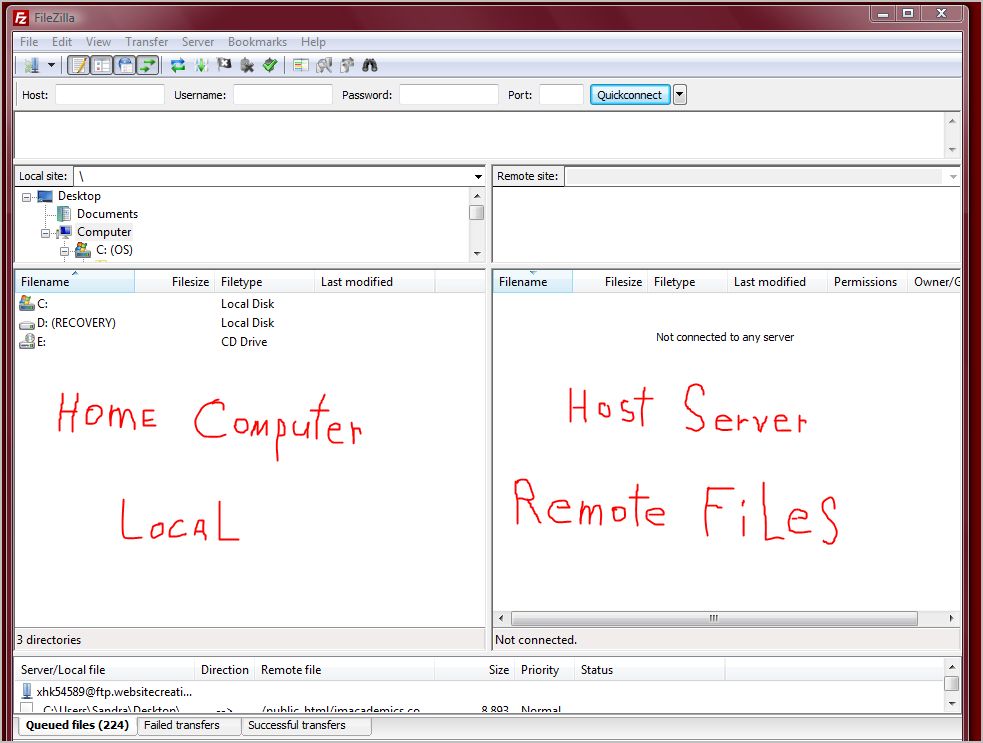The width and height of the screenshot is (983, 743).
Task: Click the disconnect from server icon
Action: coord(247,66)
